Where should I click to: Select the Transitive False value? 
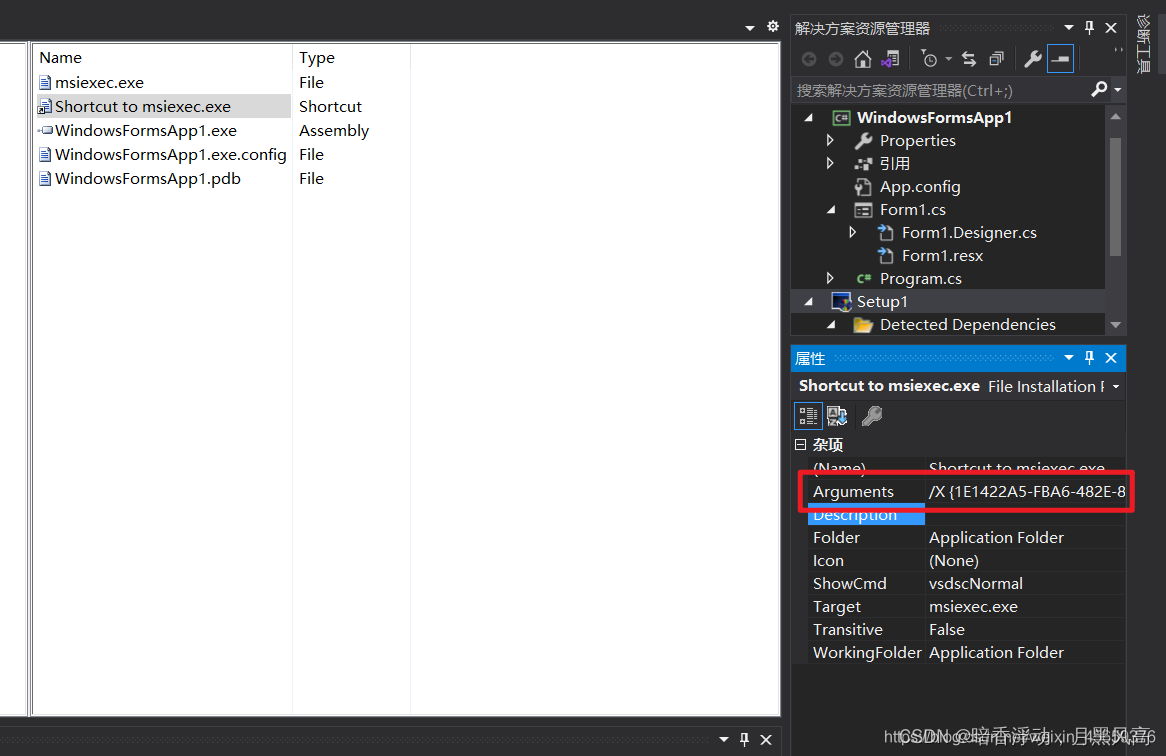point(1026,630)
